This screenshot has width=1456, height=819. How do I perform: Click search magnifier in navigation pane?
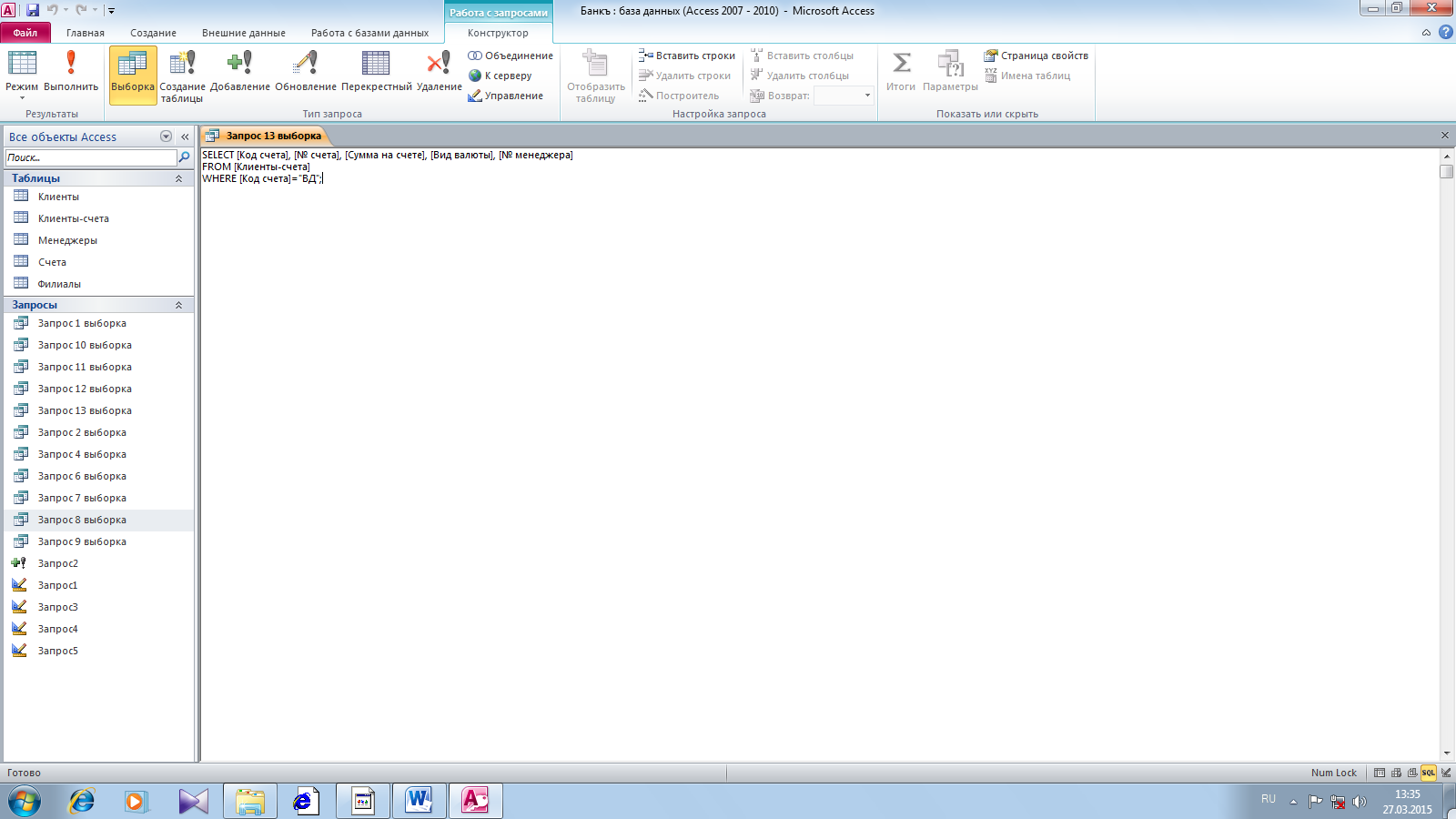click(185, 157)
